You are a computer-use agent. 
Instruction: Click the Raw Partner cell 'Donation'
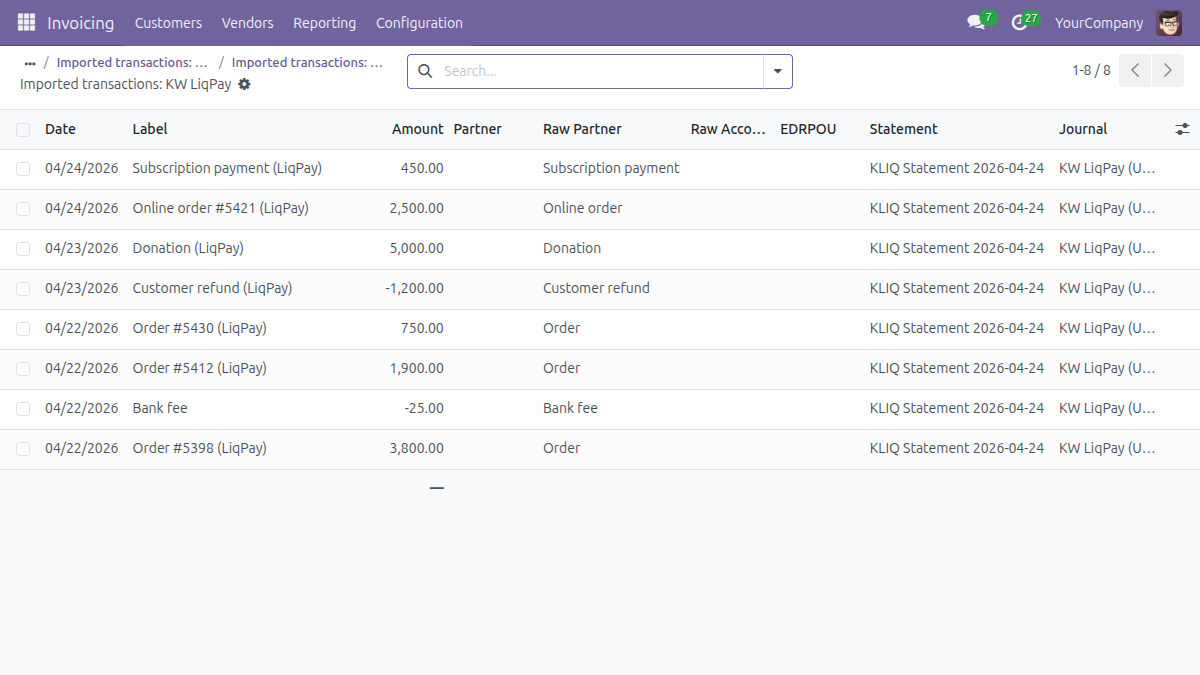coord(572,249)
